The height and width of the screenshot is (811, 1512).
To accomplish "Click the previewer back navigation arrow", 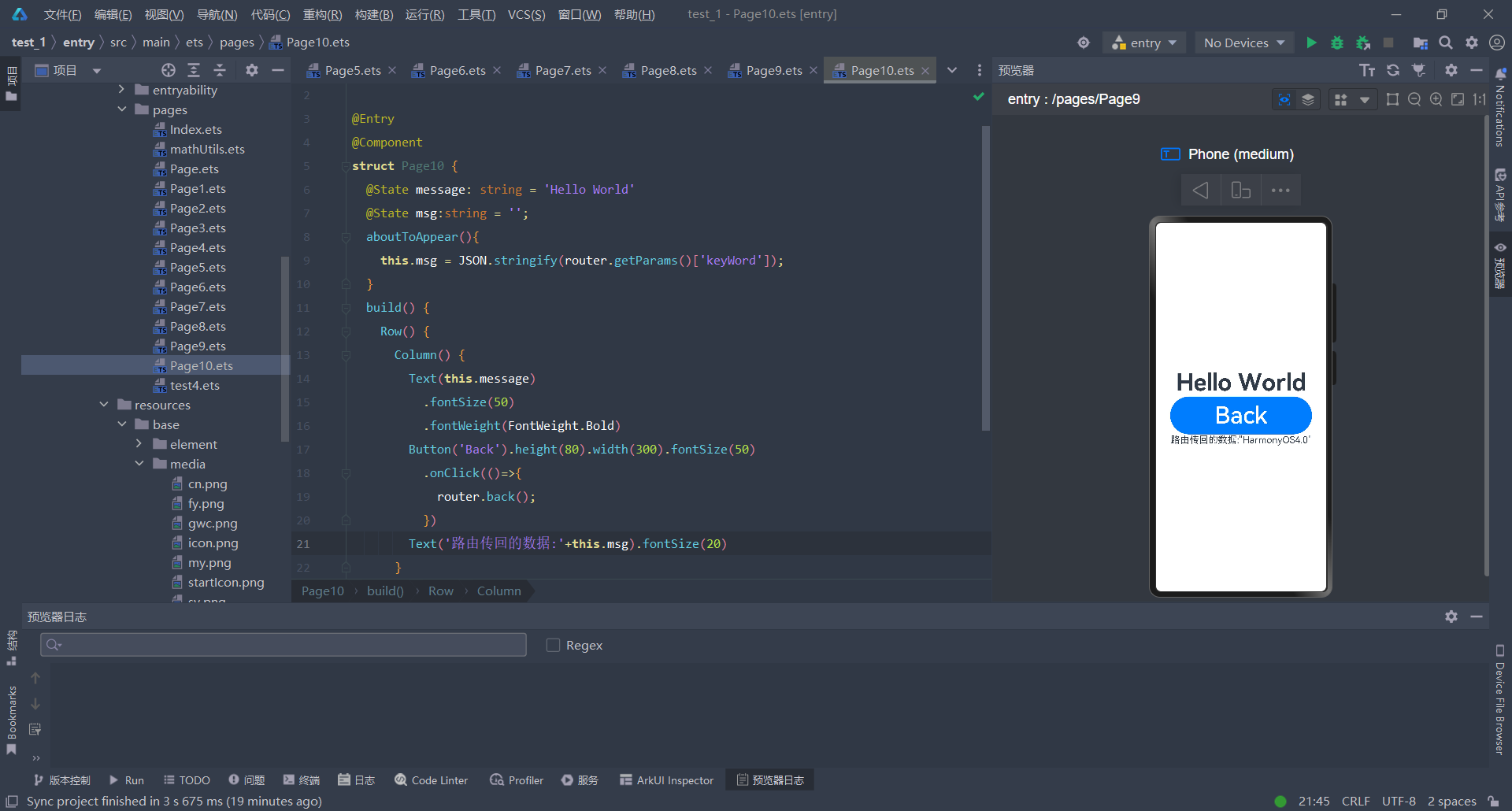I will pos(1200,191).
